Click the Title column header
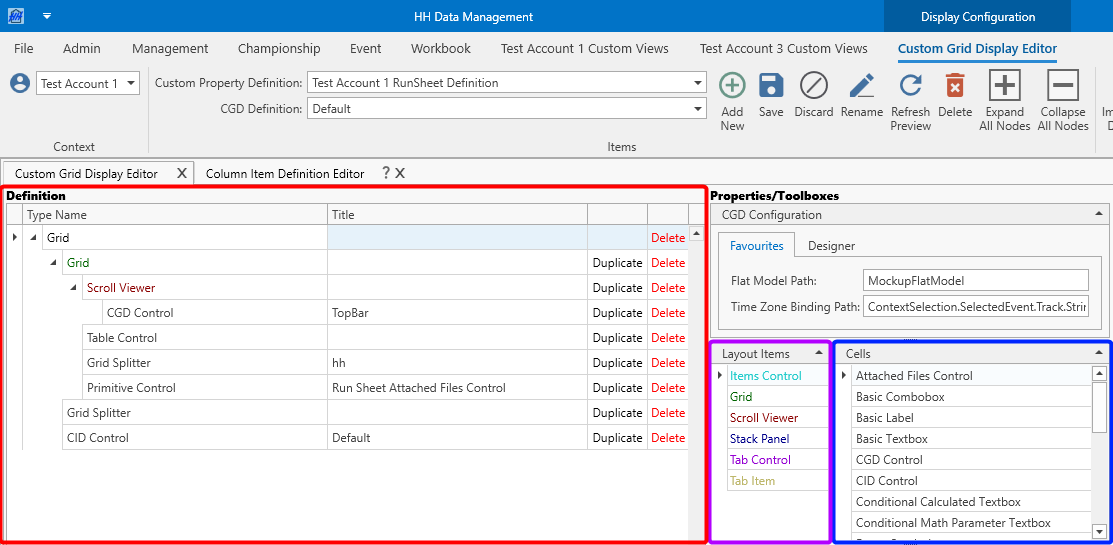This screenshot has height=545, width=1113. (457, 214)
